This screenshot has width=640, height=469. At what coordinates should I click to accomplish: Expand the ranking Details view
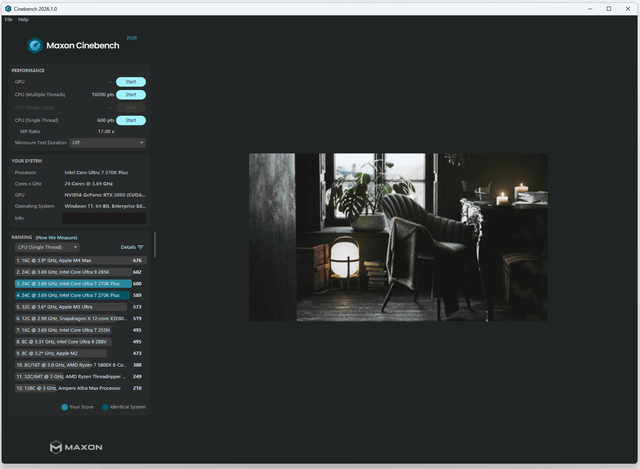point(128,246)
